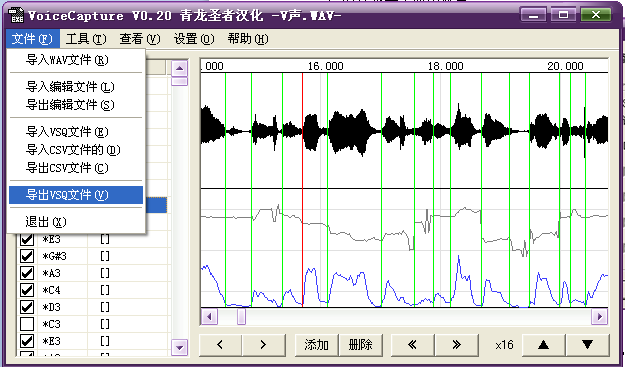Click the single right arrow navigation button

point(264,345)
